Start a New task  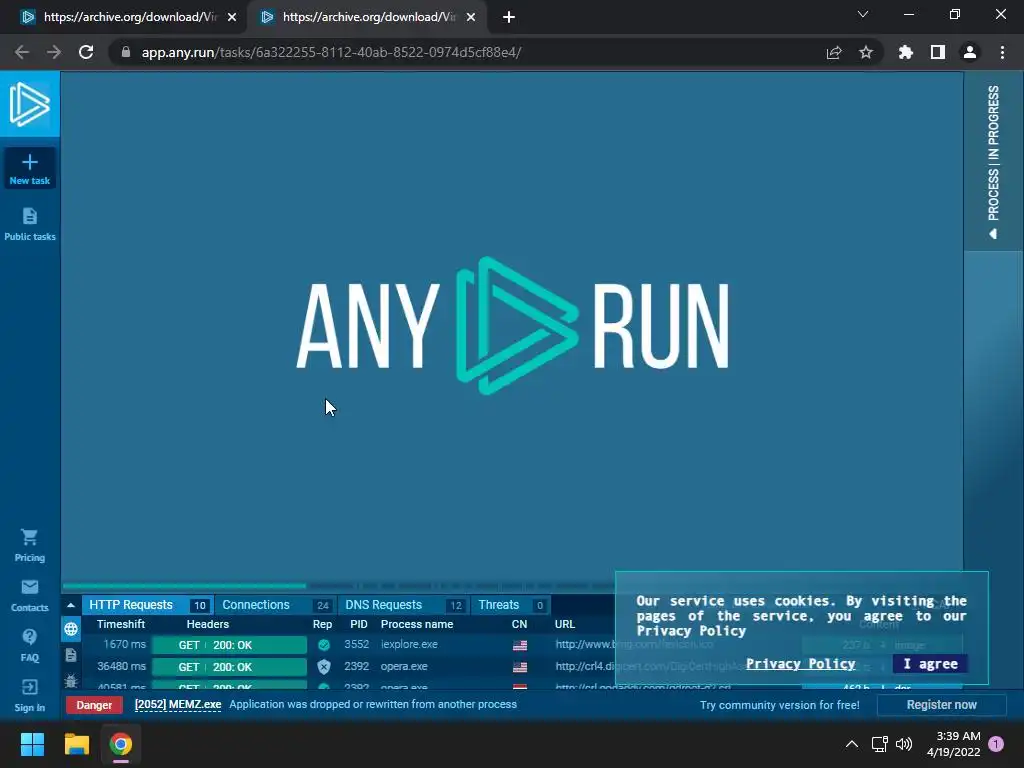29,168
